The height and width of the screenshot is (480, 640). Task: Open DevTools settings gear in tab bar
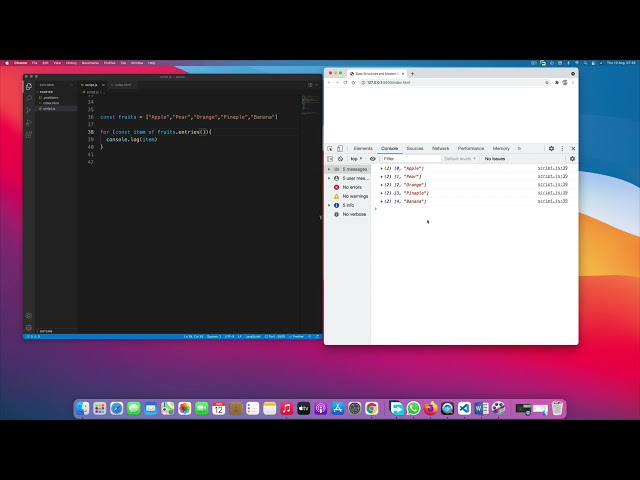pyautogui.click(x=551, y=149)
